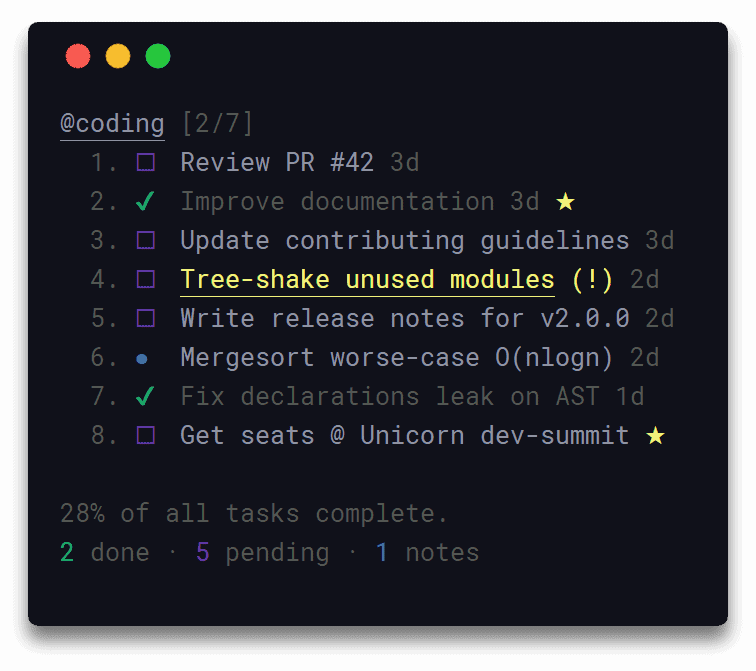
Task: Click the green maximize window dot
Action: coord(158,56)
